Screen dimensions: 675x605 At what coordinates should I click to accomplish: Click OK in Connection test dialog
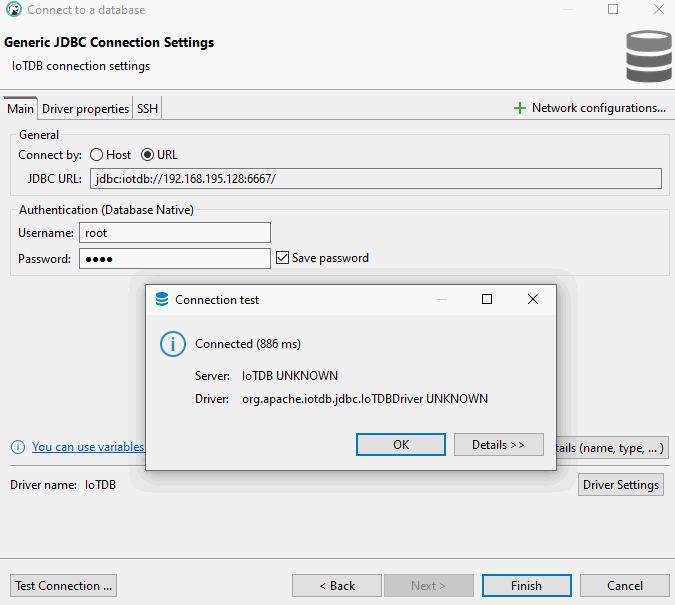point(401,444)
